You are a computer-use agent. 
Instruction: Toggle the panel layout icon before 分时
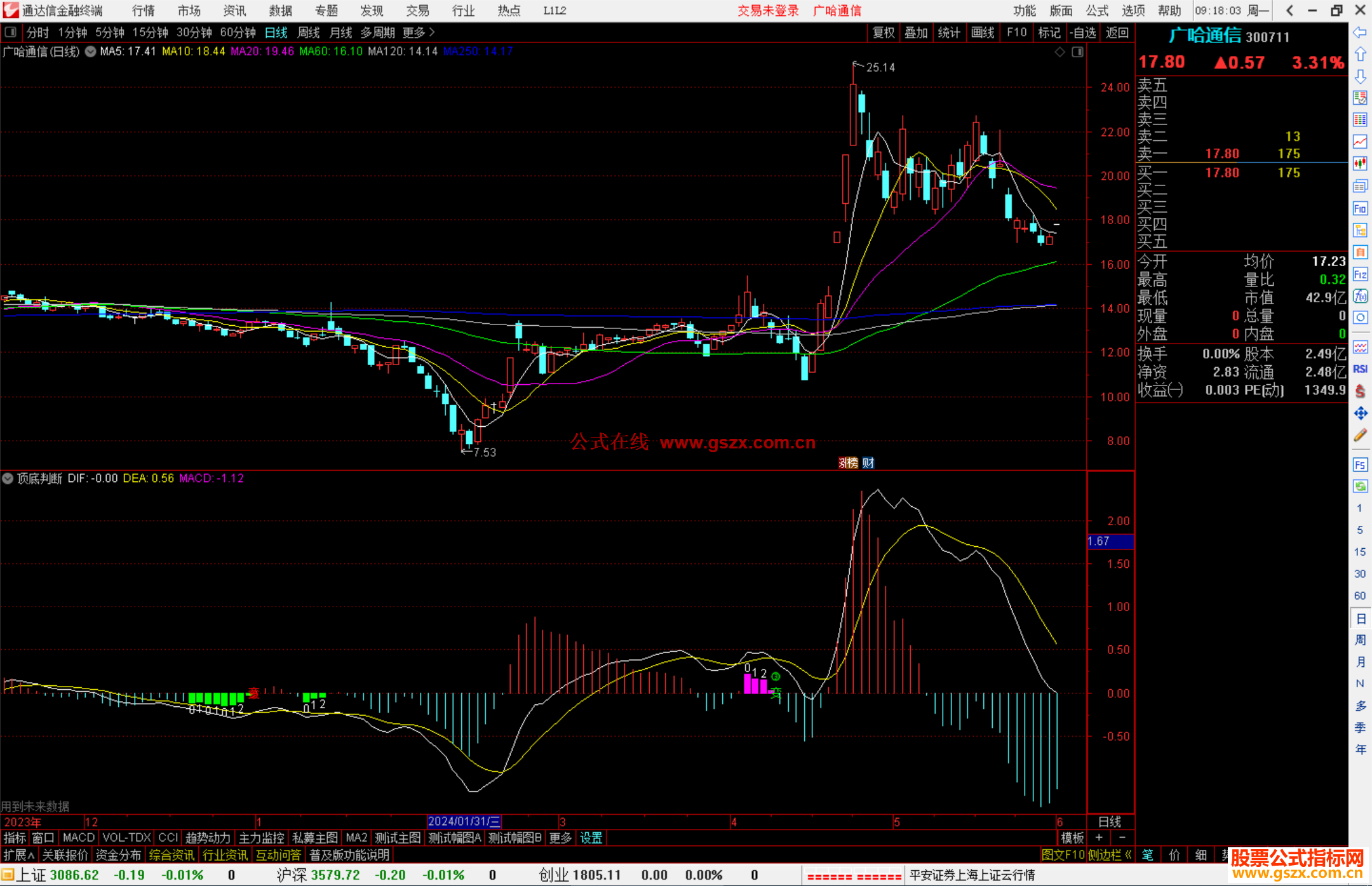click(x=11, y=32)
